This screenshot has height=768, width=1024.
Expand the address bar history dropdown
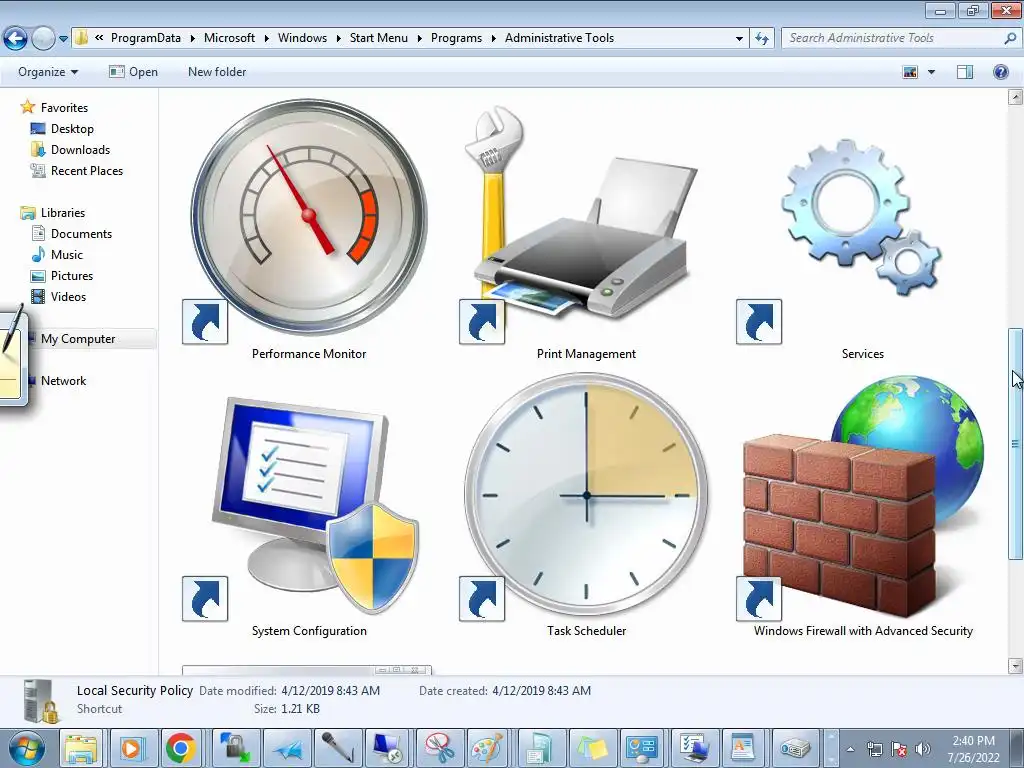click(739, 39)
